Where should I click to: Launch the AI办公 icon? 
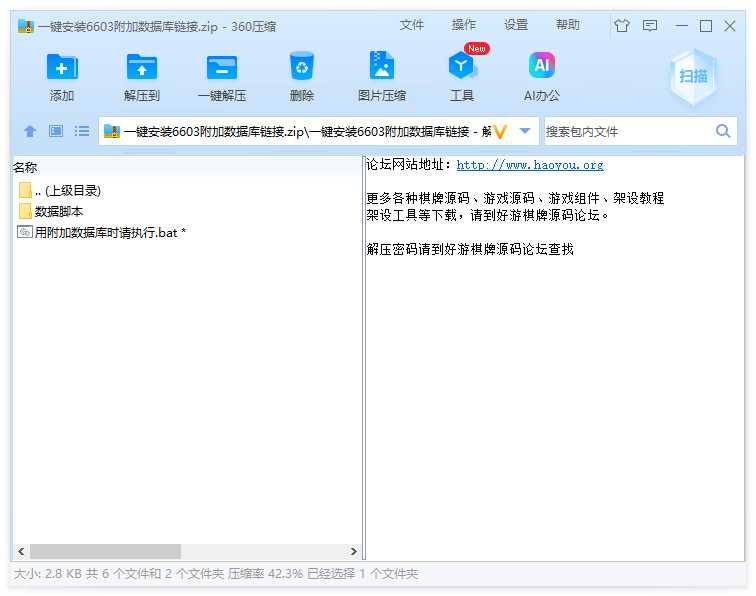point(542,65)
